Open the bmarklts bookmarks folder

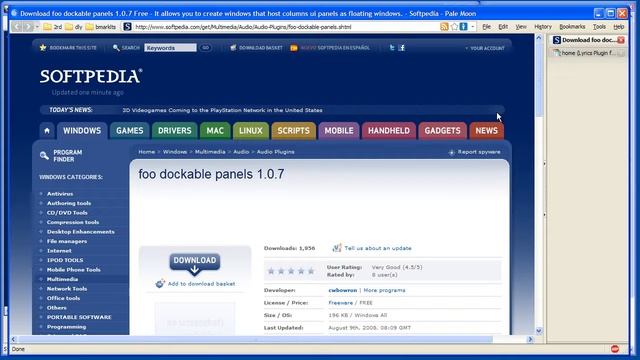pos(100,27)
